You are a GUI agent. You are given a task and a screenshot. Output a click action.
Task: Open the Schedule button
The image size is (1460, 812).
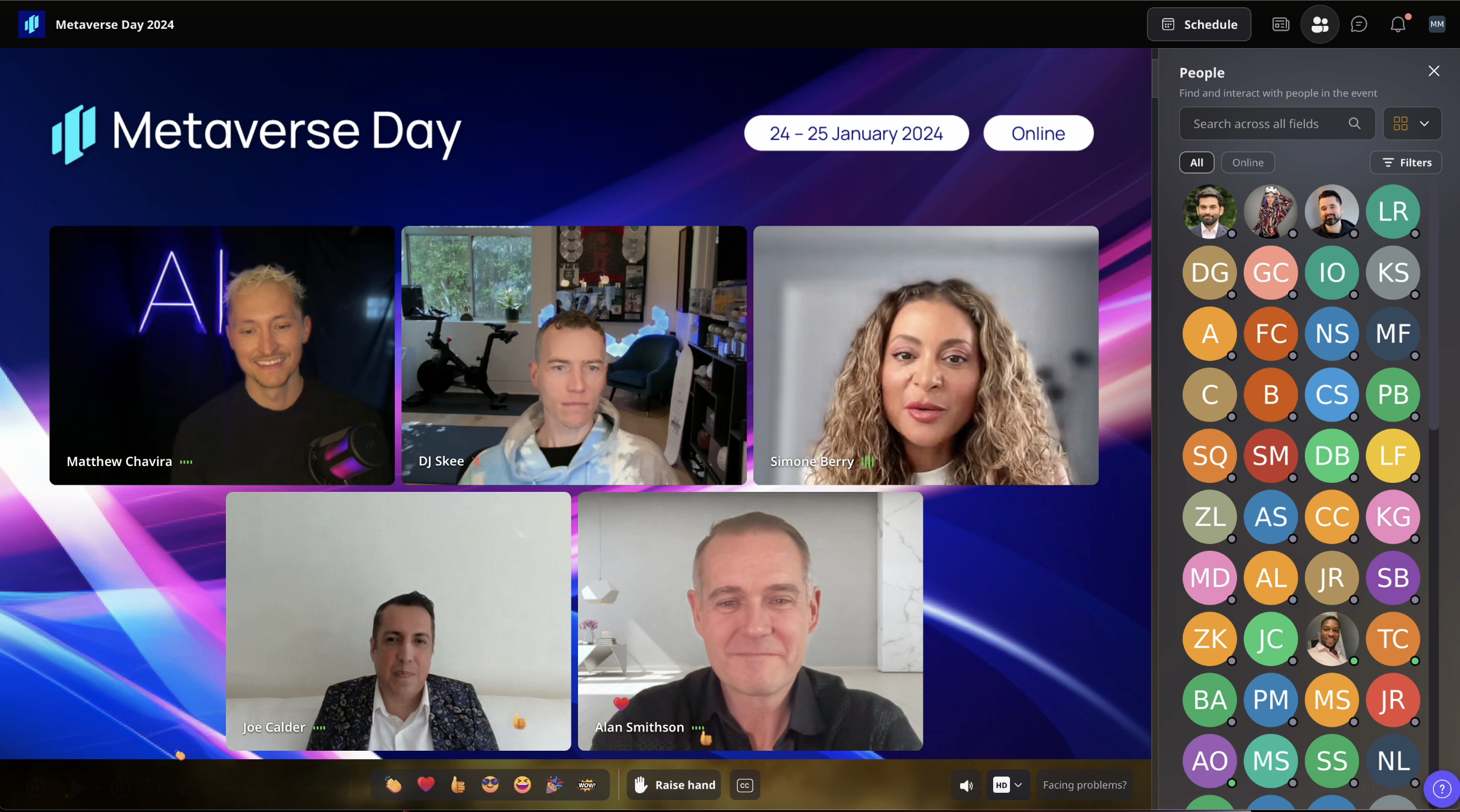coord(1199,25)
